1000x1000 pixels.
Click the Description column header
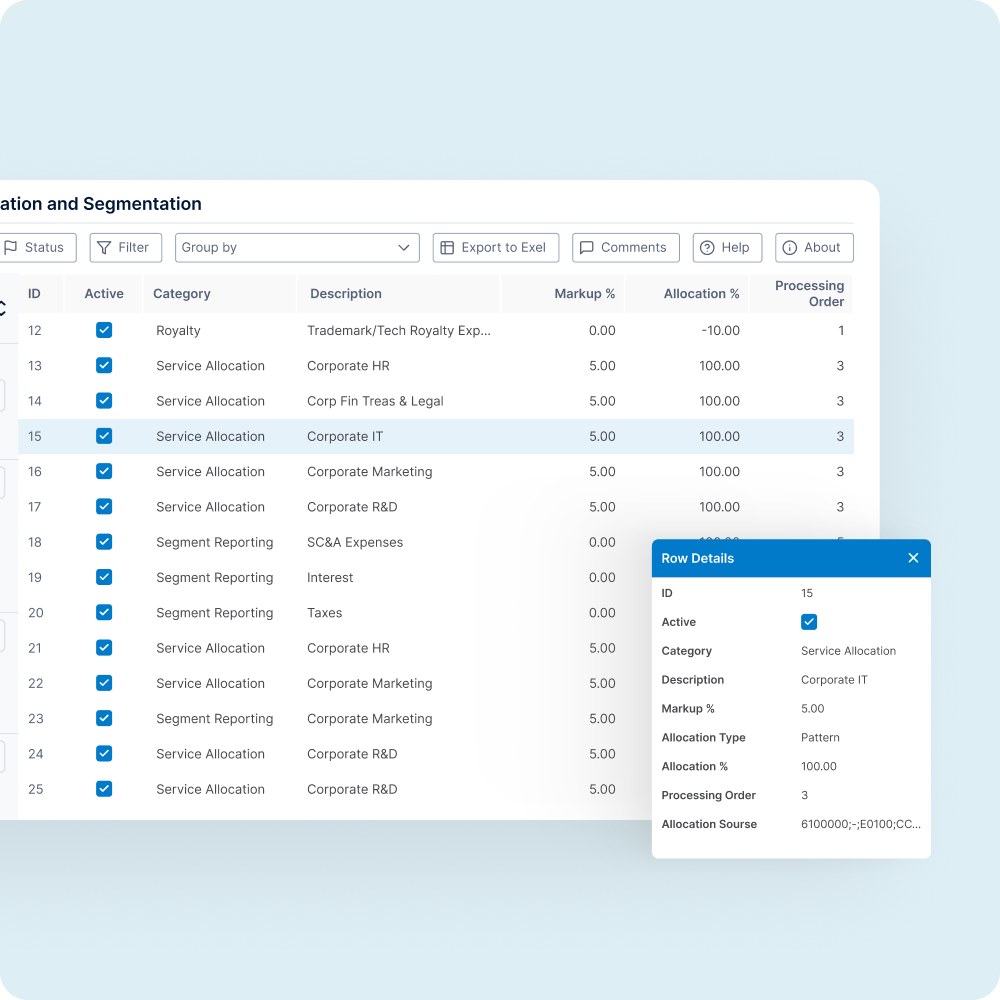(346, 294)
